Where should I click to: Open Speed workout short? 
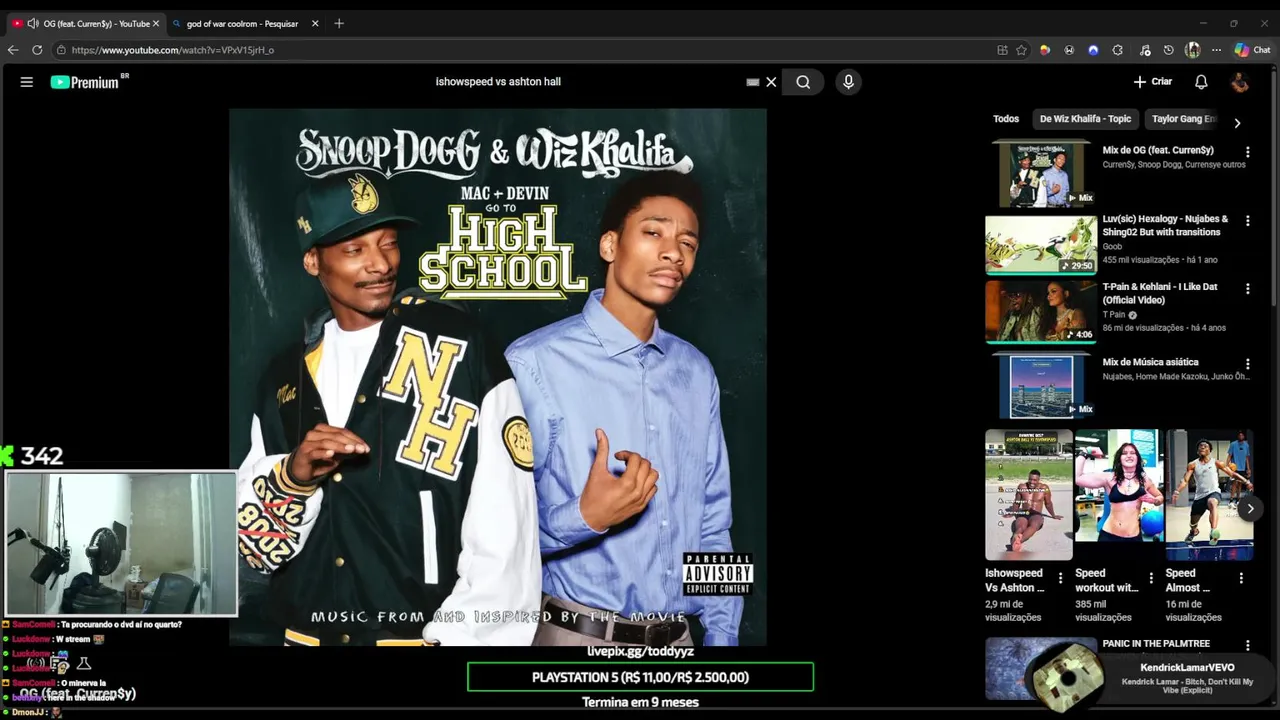pyautogui.click(x=1119, y=495)
